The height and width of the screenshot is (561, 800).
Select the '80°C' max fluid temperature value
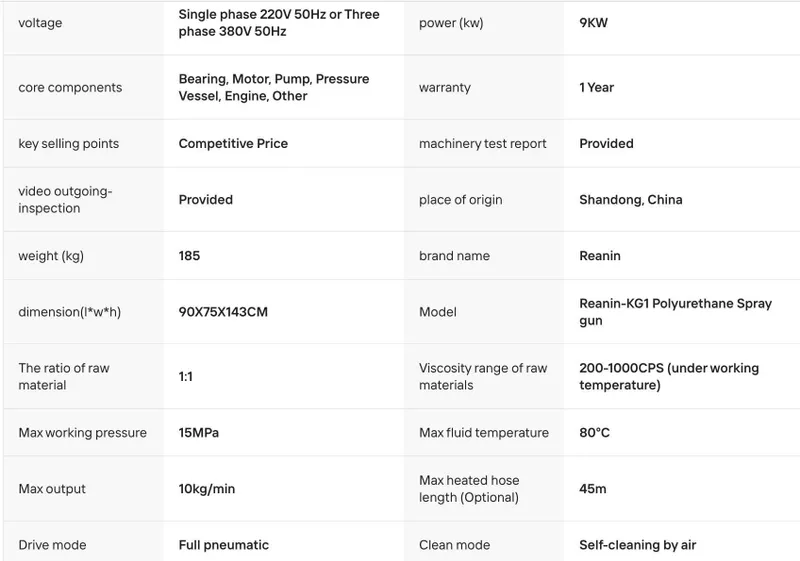point(594,432)
